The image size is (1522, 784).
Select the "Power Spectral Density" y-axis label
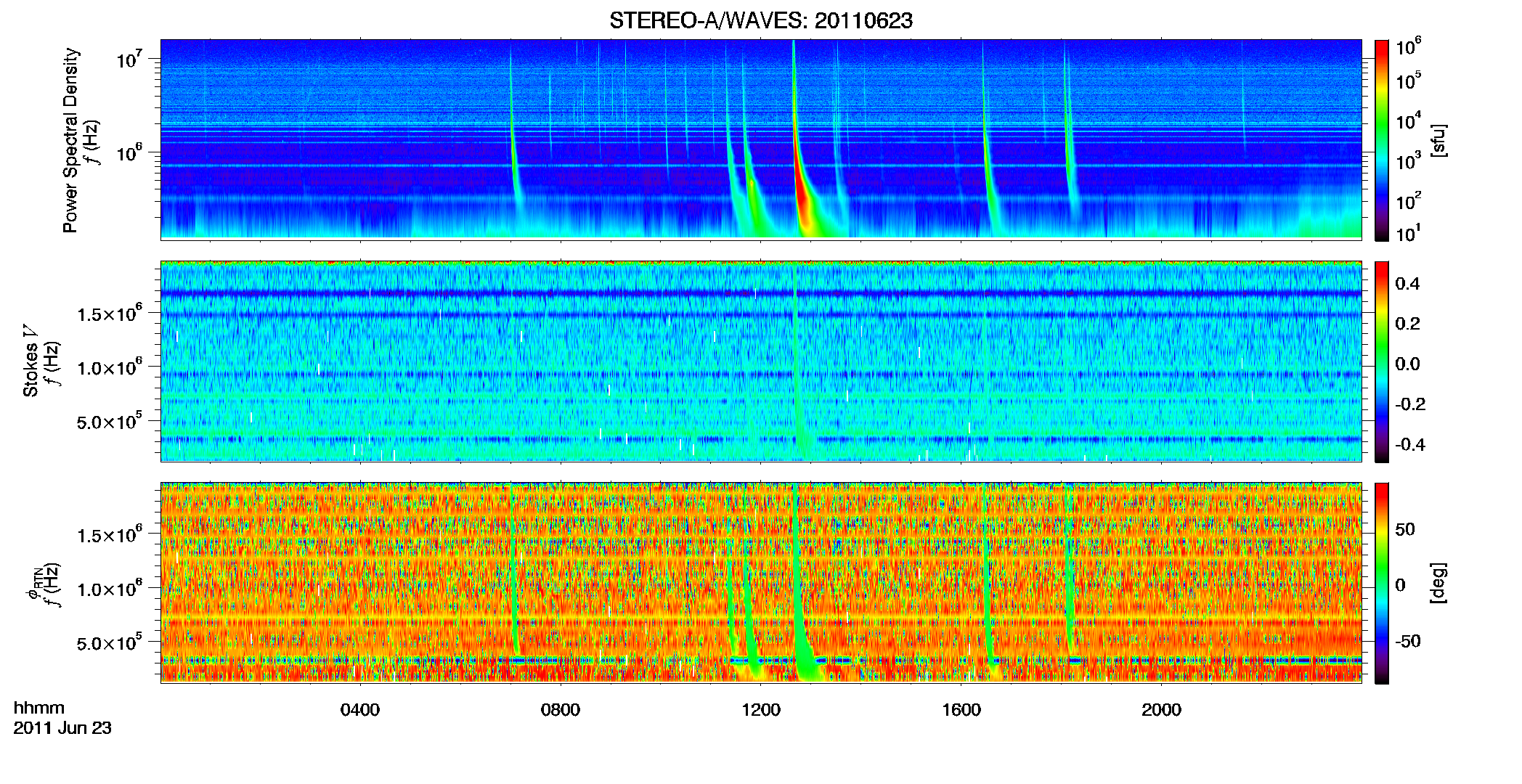click(x=70, y=140)
